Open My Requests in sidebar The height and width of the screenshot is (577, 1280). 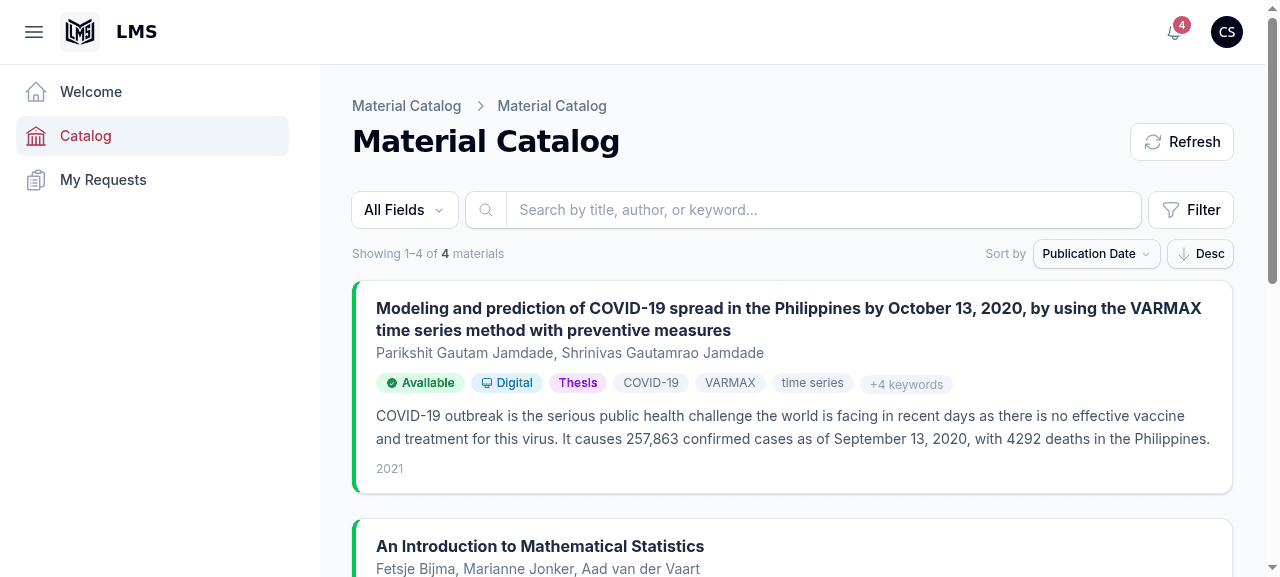[152, 180]
